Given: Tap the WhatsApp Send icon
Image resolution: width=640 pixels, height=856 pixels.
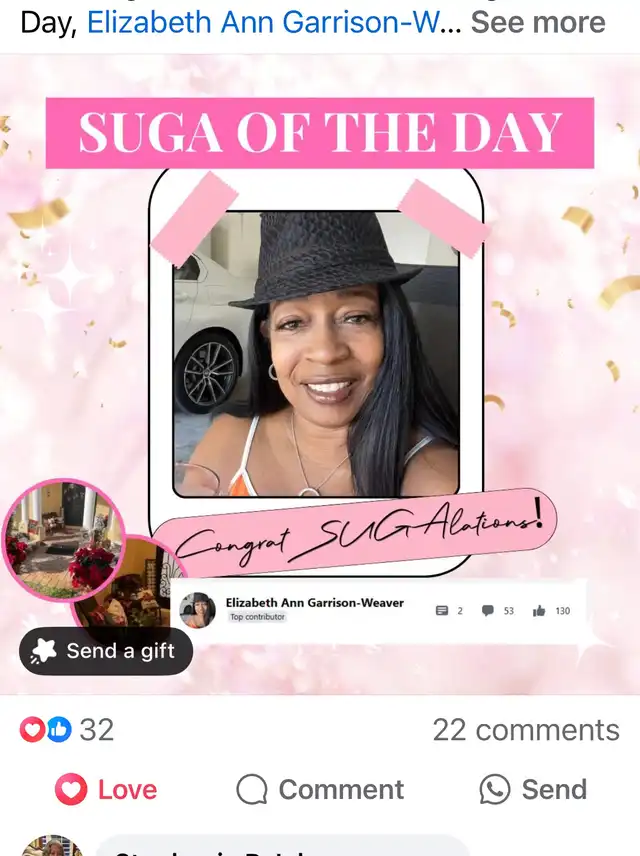Looking at the screenshot, I should click(x=495, y=789).
